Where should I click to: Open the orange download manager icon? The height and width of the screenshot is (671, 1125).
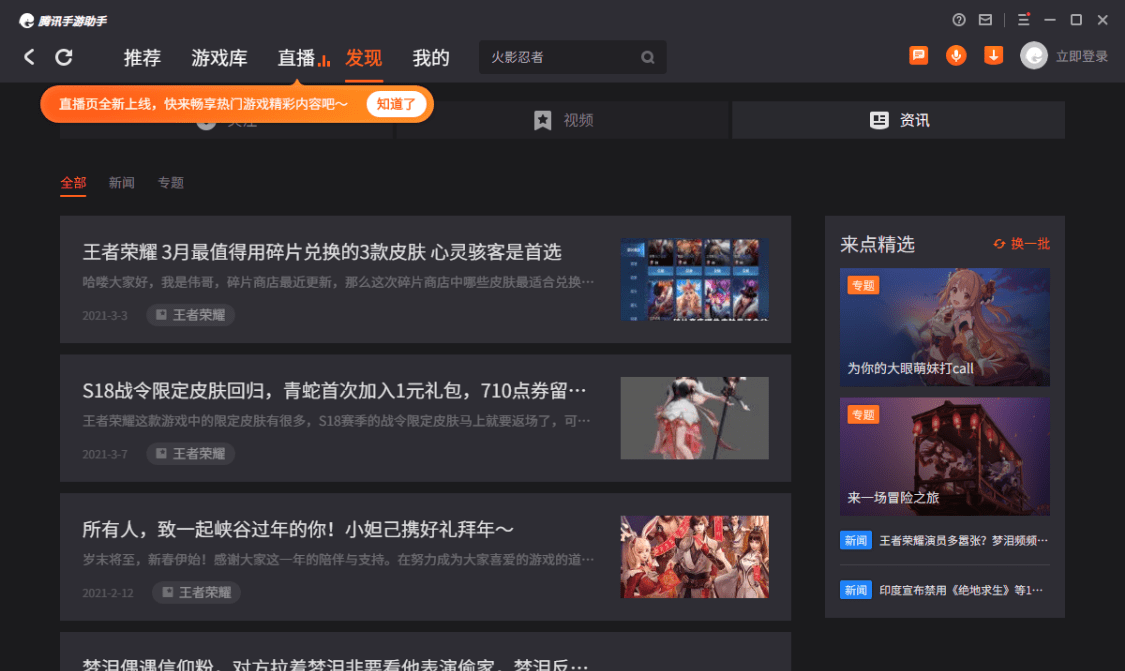pos(994,56)
